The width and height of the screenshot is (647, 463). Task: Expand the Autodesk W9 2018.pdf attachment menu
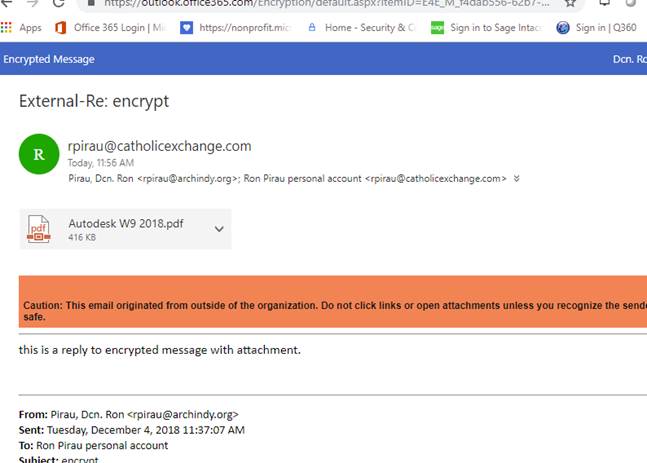(x=219, y=229)
